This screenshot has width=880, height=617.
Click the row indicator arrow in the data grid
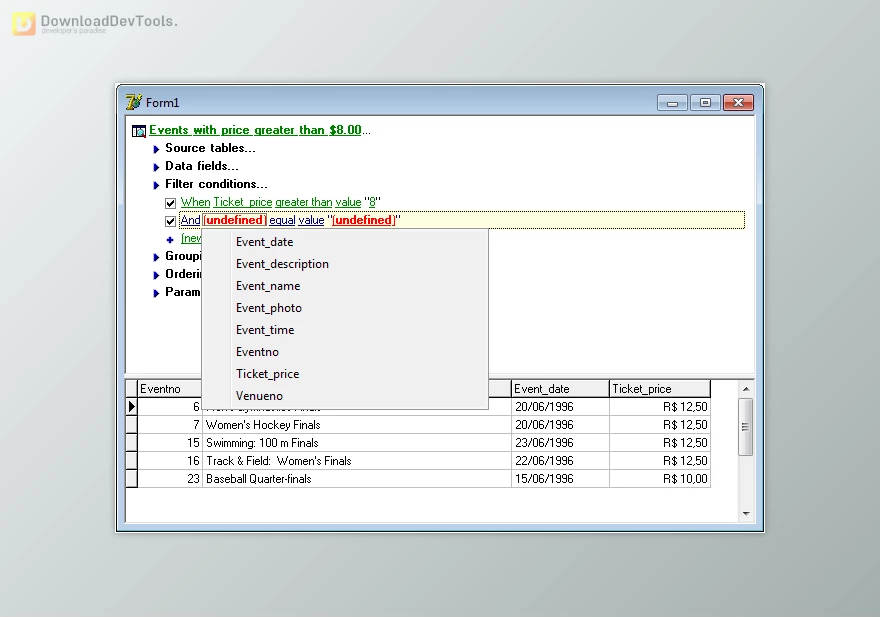click(x=131, y=407)
